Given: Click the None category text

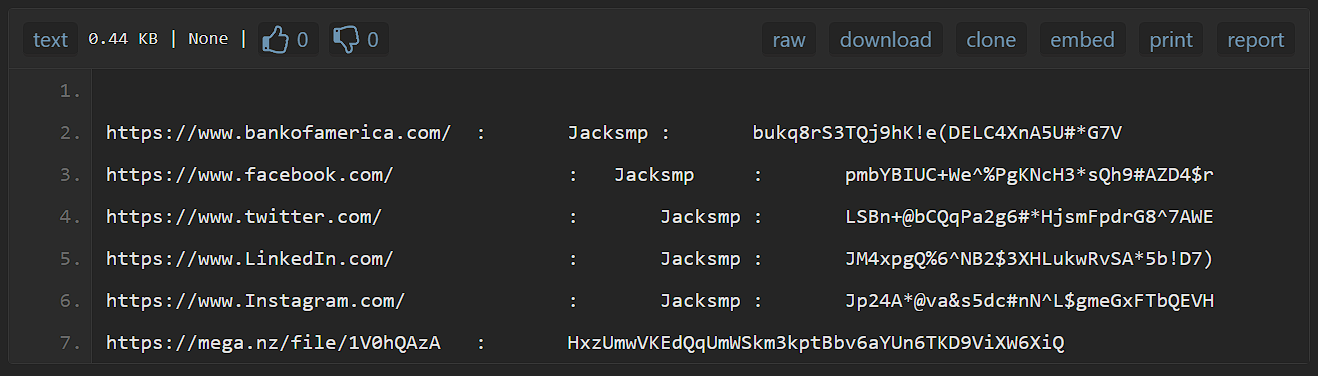Looking at the screenshot, I should [x=208, y=40].
